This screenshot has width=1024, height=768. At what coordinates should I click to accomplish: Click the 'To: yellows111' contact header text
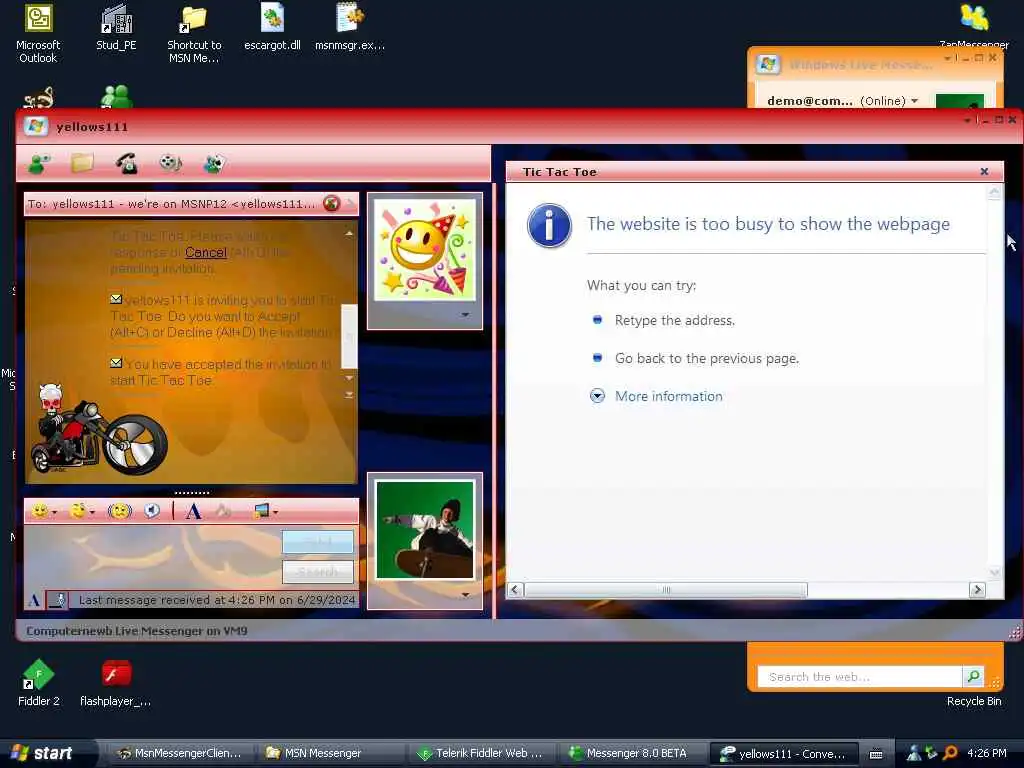click(x=171, y=204)
